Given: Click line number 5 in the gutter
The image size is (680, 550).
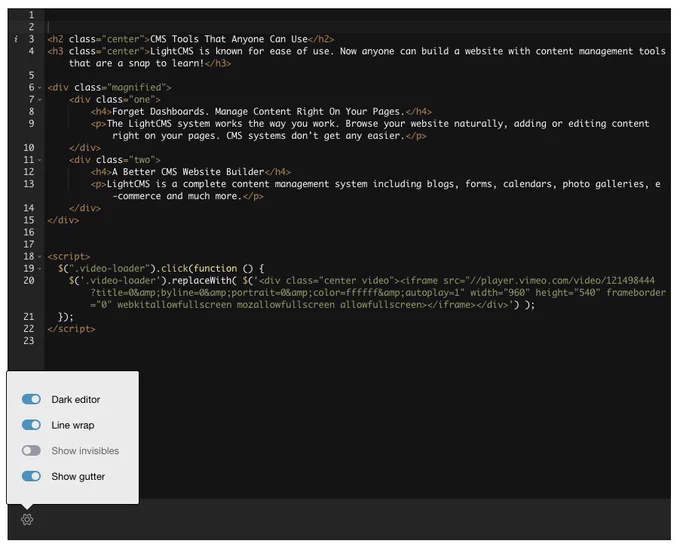Looking at the screenshot, I should pos(31,75).
